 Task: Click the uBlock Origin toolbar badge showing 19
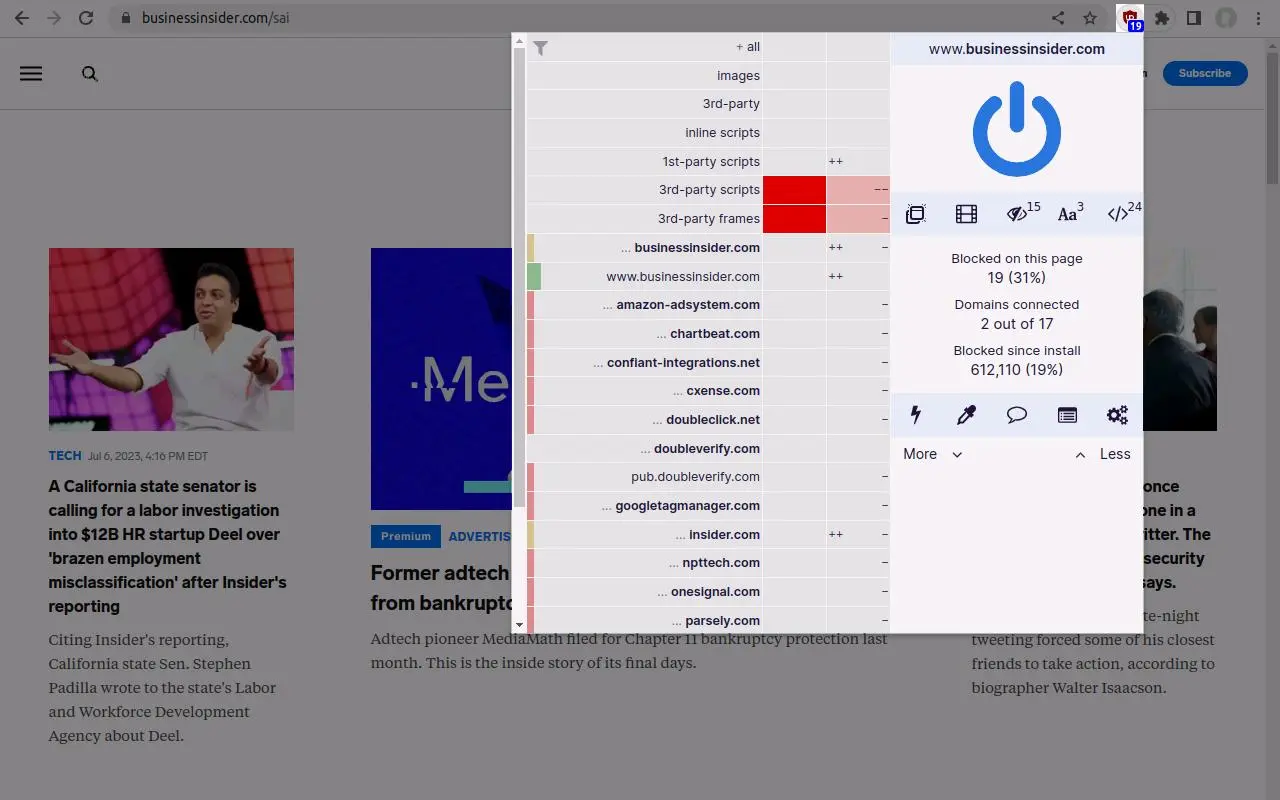pyautogui.click(x=1130, y=17)
